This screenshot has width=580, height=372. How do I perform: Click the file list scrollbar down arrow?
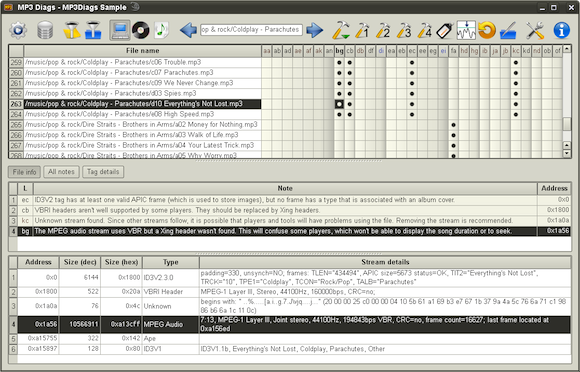[x=567, y=153]
